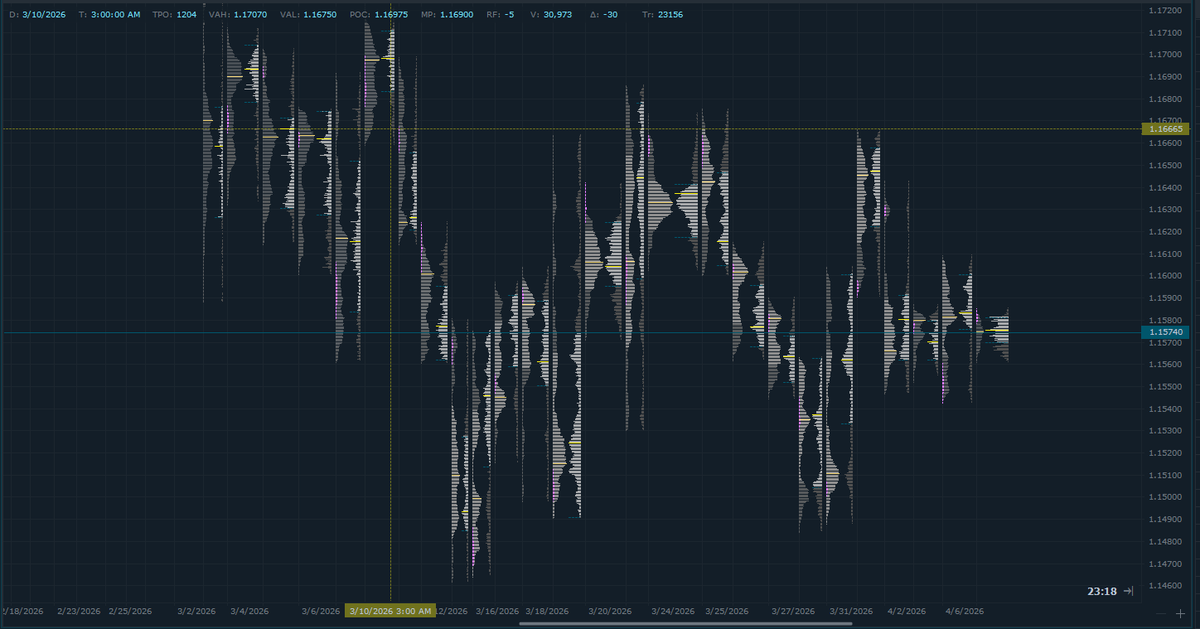Select the crosshair time label 3/10/2026 3:00 AM

tap(390, 611)
